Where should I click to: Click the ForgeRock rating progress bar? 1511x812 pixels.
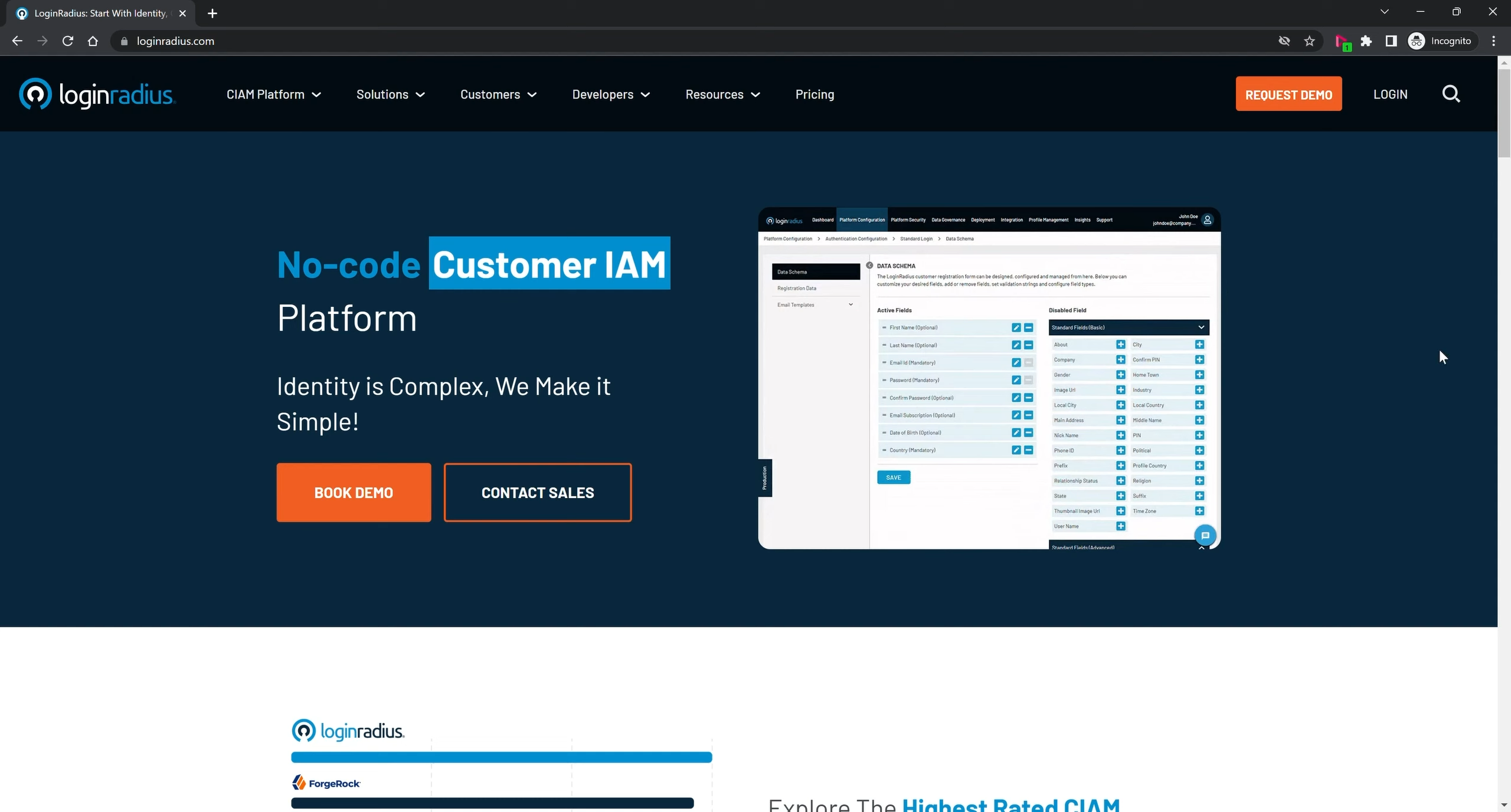(492, 803)
